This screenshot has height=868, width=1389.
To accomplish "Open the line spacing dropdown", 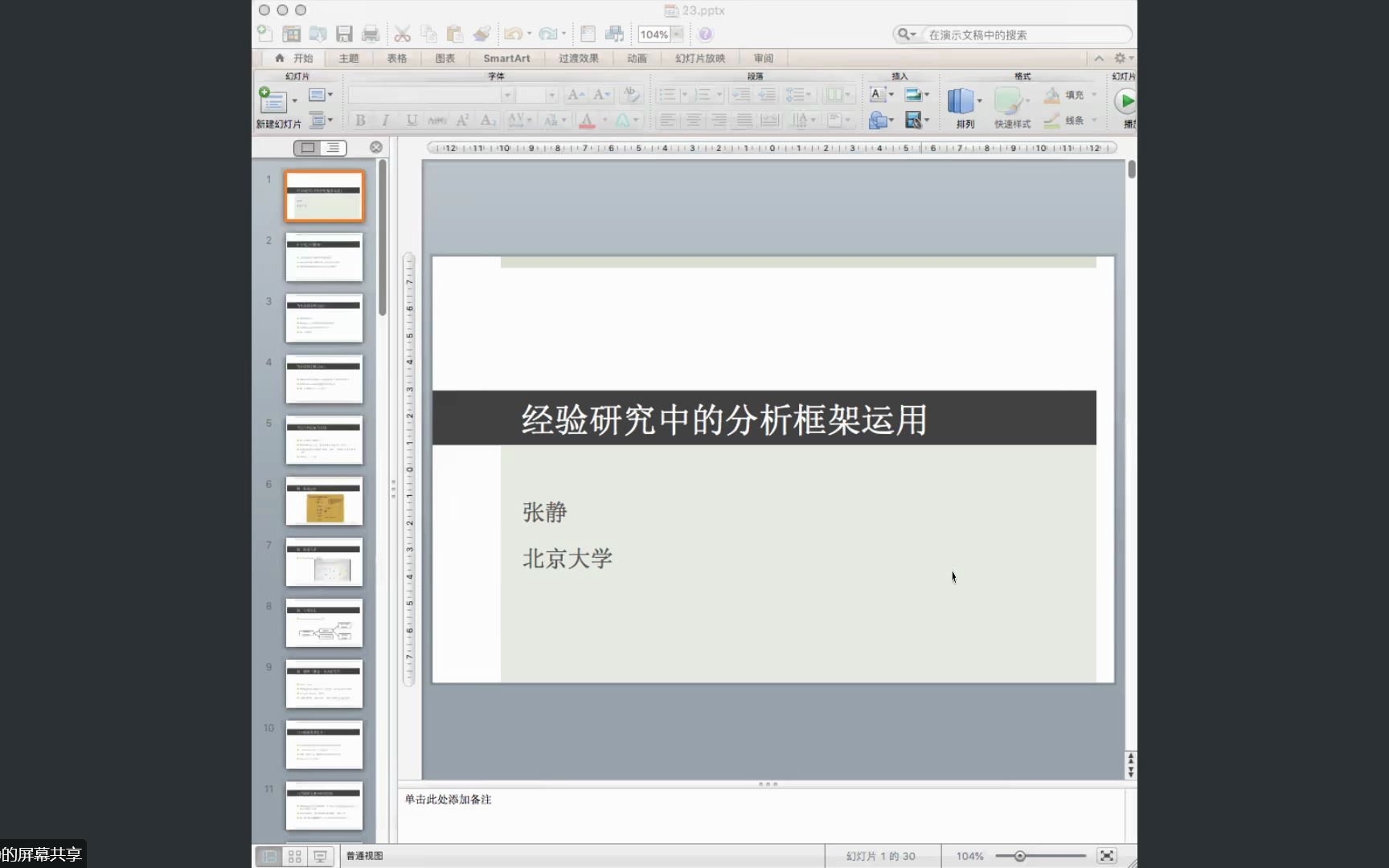I will pyautogui.click(x=798, y=95).
